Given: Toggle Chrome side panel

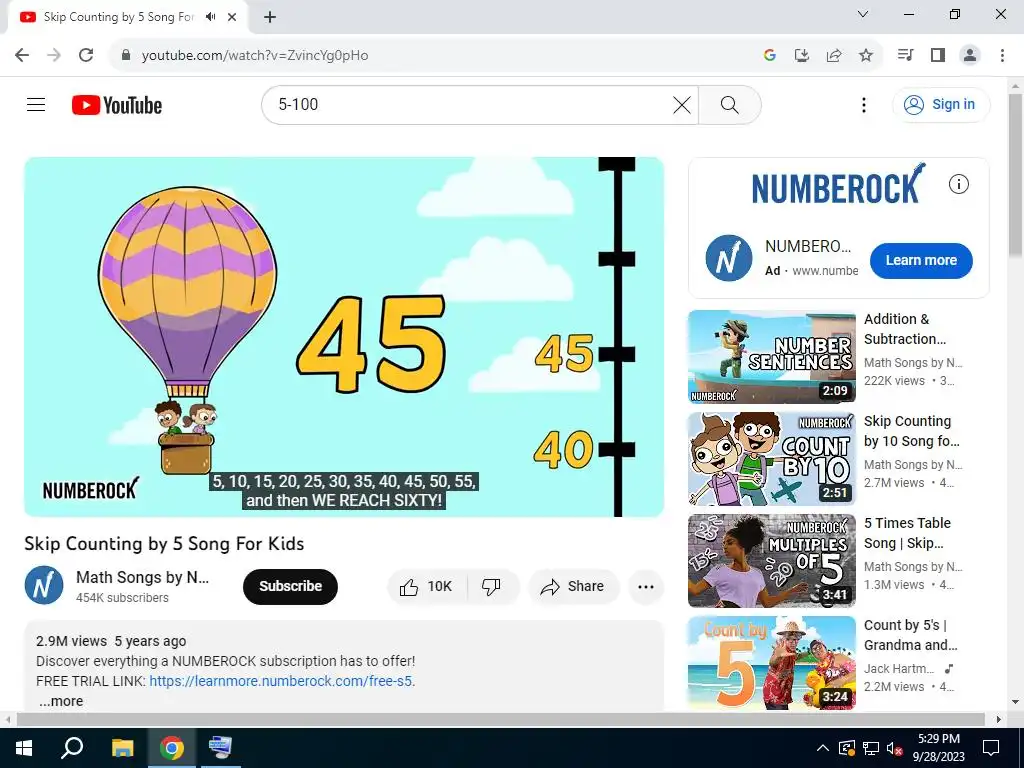Looking at the screenshot, I should [x=938, y=55].
